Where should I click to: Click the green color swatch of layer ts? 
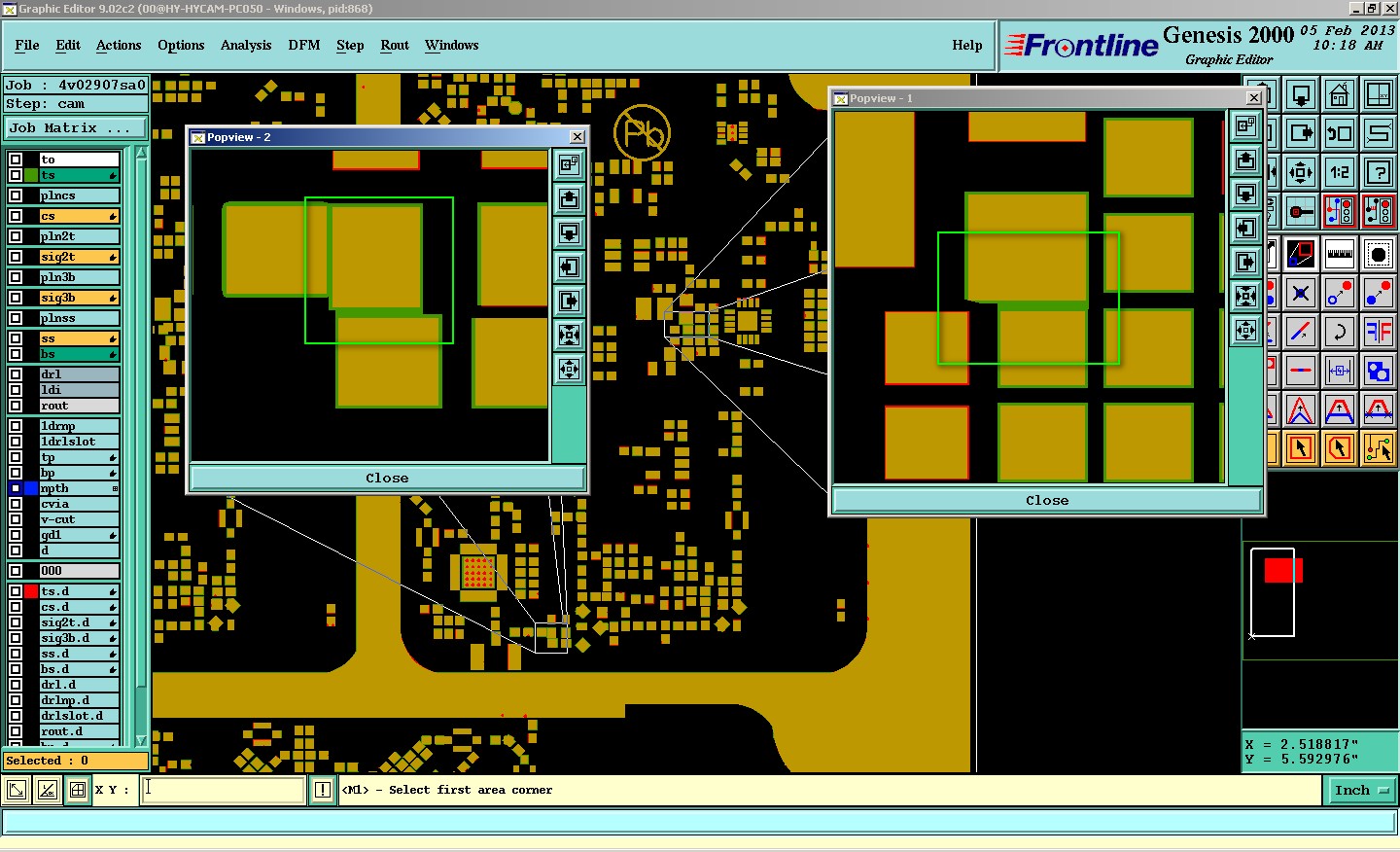(31, 175)
